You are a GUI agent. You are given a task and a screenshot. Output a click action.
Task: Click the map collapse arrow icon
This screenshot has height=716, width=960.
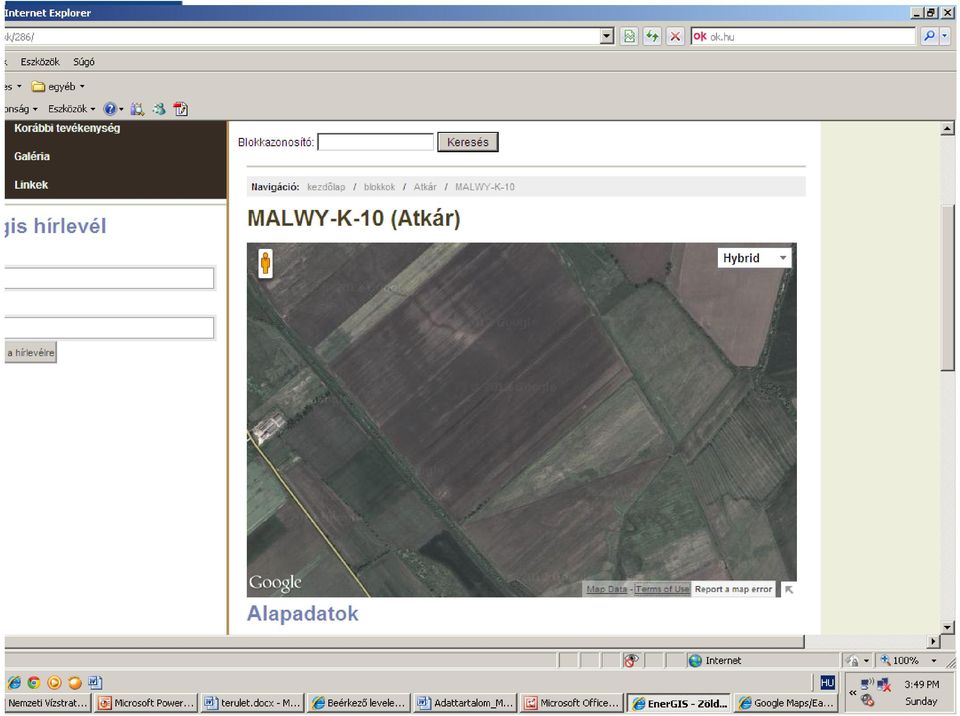(789, 589)
